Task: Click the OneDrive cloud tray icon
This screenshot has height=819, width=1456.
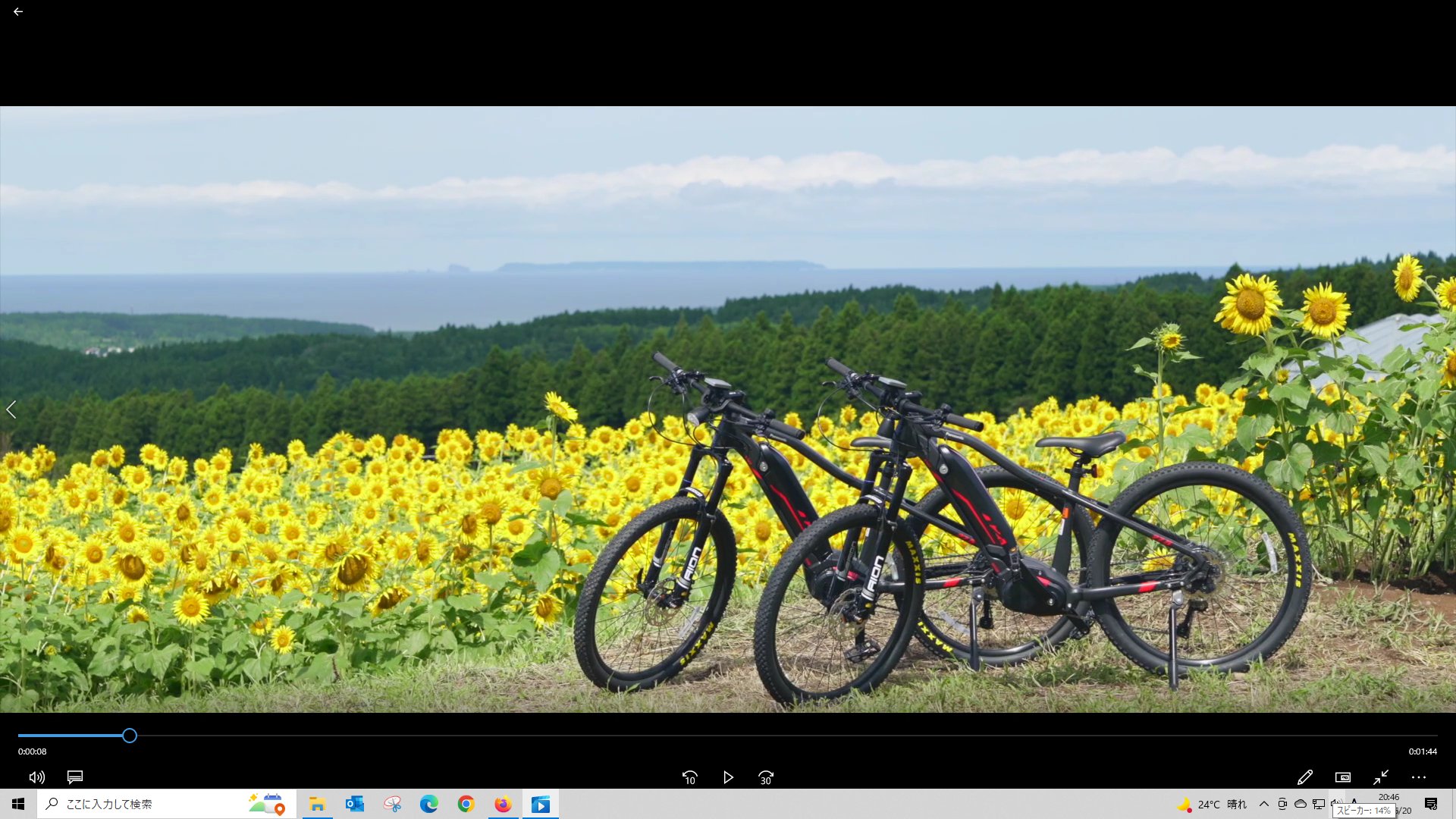Action: point(1301,804)
